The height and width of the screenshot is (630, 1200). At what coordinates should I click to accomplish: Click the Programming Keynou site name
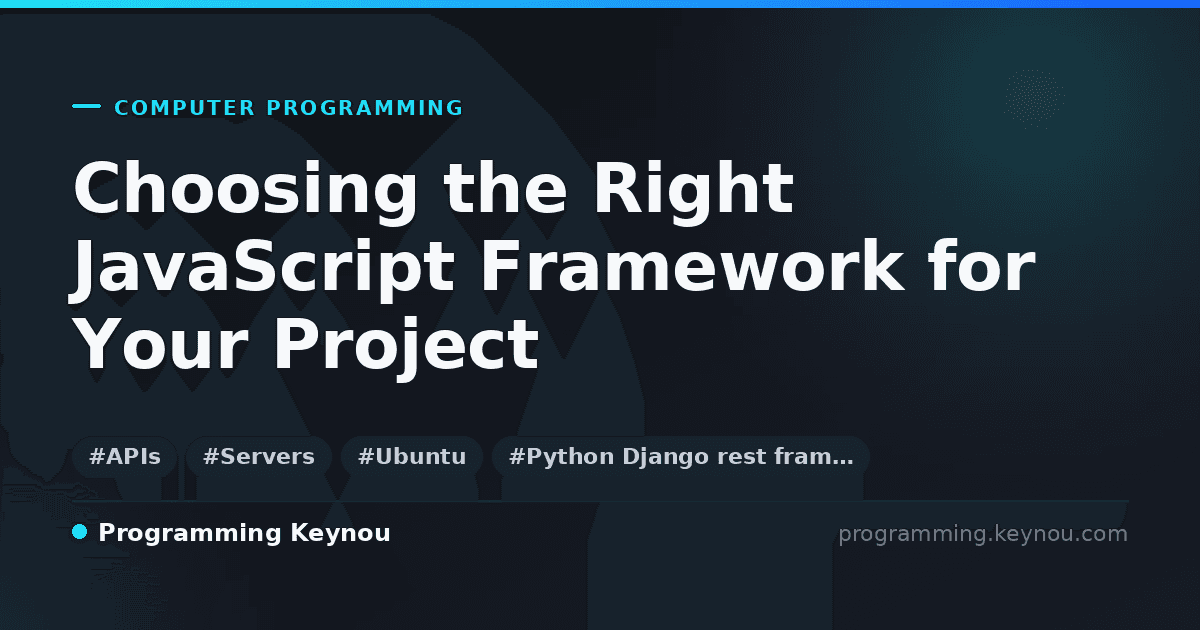tap(244, 533)
